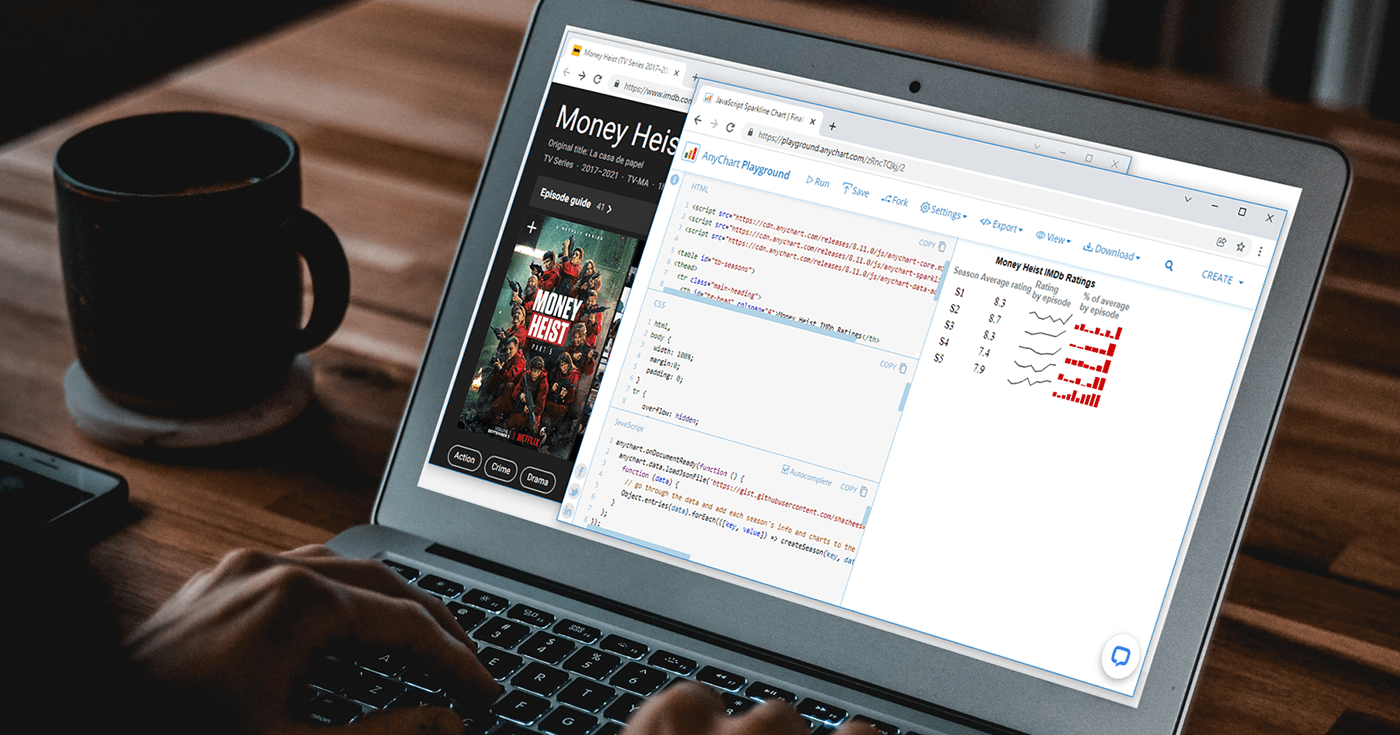The image size is (1400, 735).
Task: Open Chrome three-dot menu
Action: pos(1260,251)
